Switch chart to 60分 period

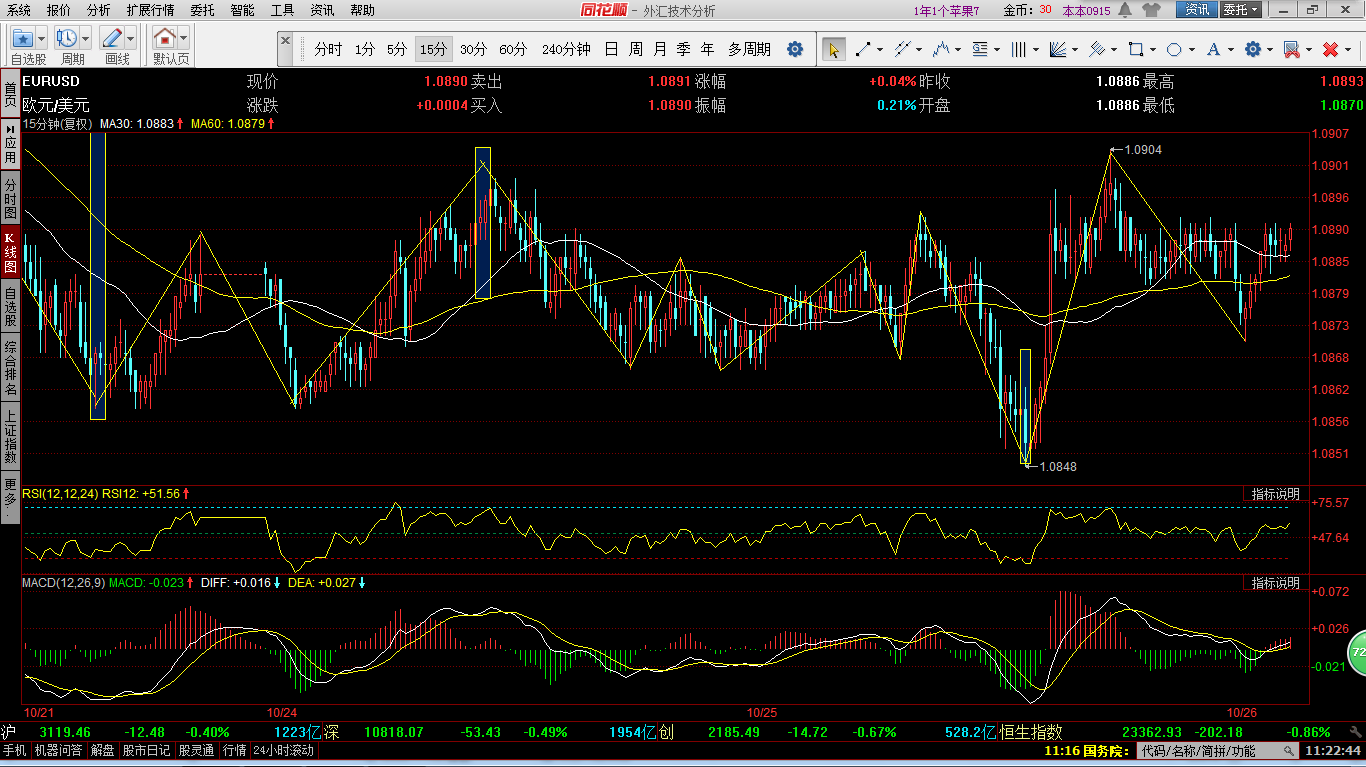[x=513, y=49]
